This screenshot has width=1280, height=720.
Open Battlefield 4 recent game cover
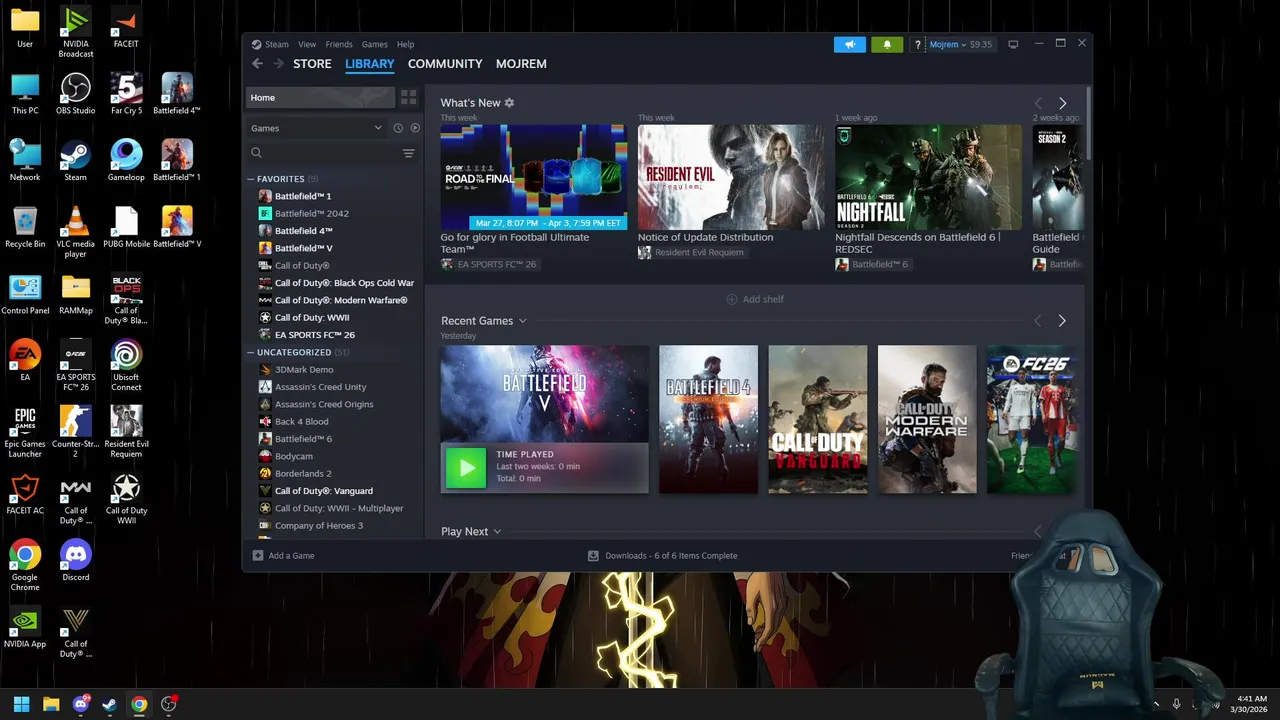709,419
